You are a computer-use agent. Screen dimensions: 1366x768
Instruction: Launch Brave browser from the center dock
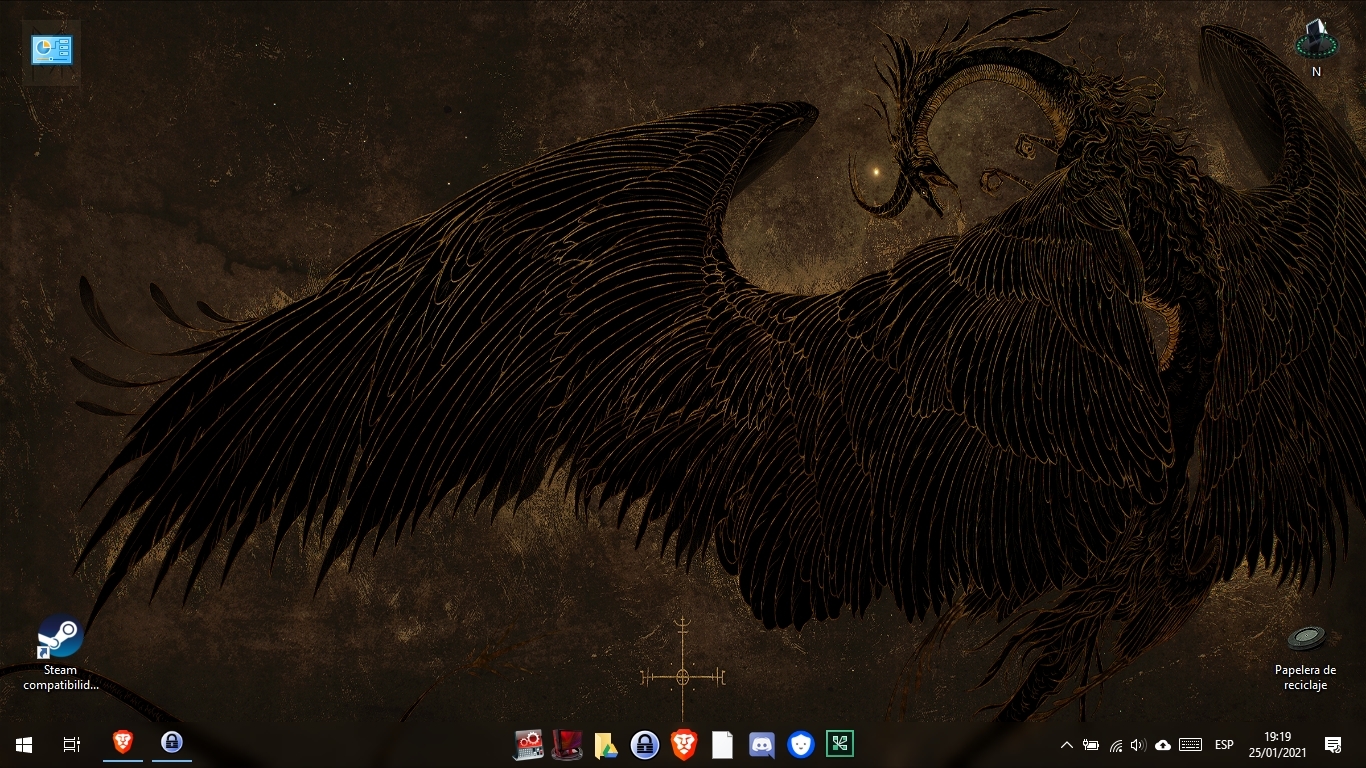tap(684, 745)
